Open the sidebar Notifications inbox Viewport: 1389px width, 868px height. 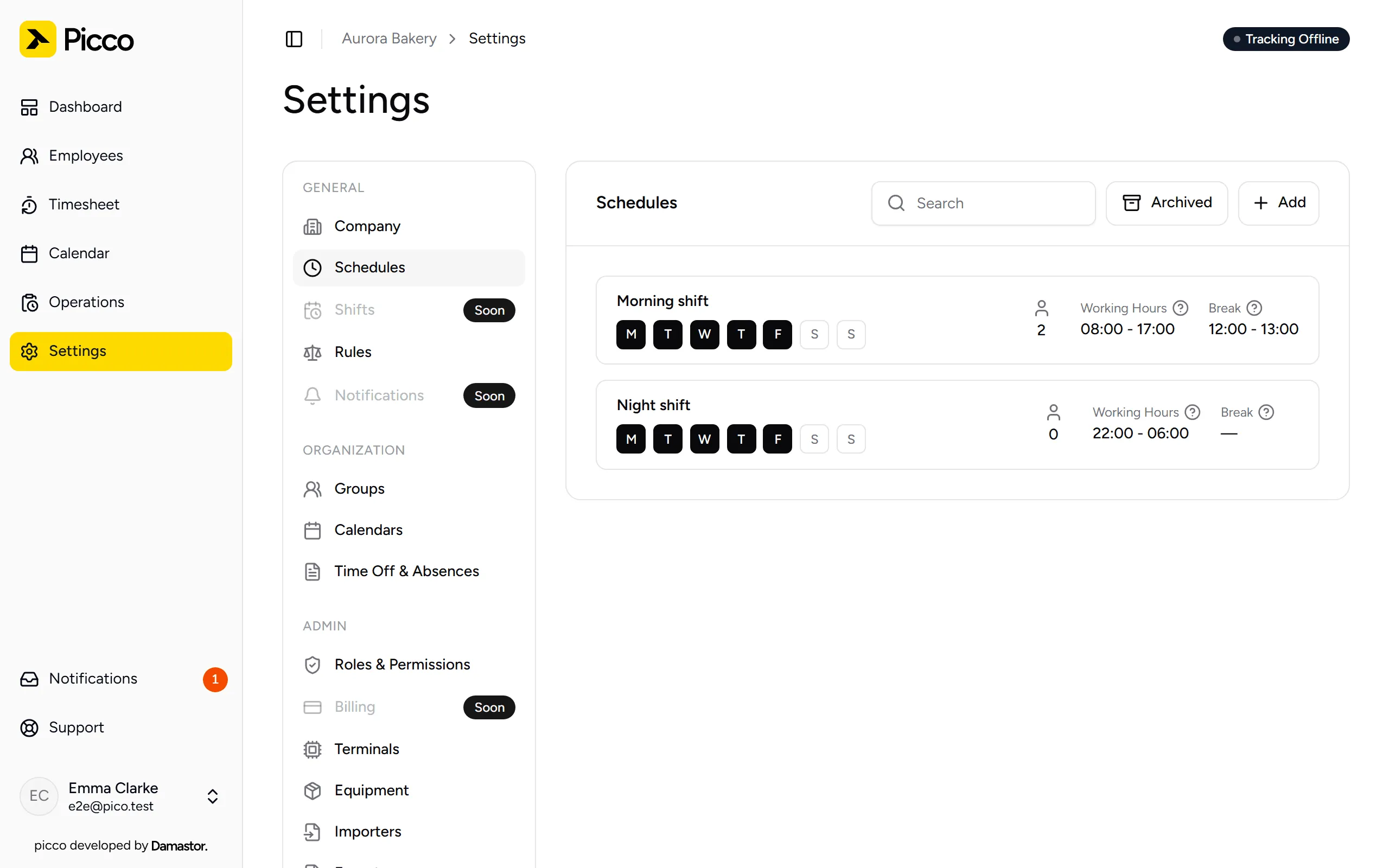click(x=120, y=679)
